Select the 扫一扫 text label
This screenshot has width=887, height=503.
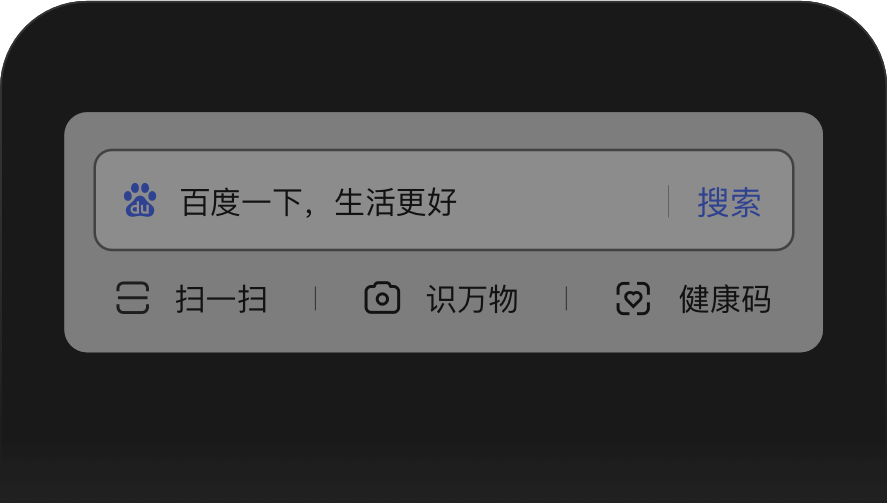click(221, 299)
